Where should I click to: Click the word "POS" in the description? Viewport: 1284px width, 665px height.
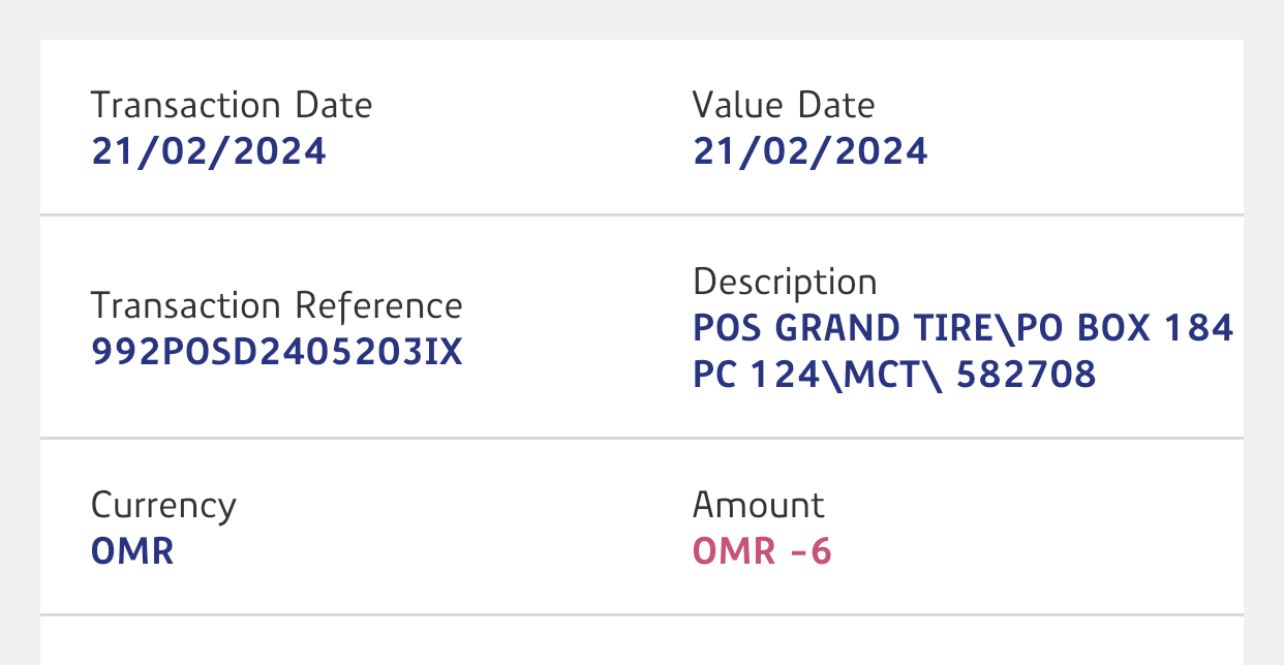(728, 328)
